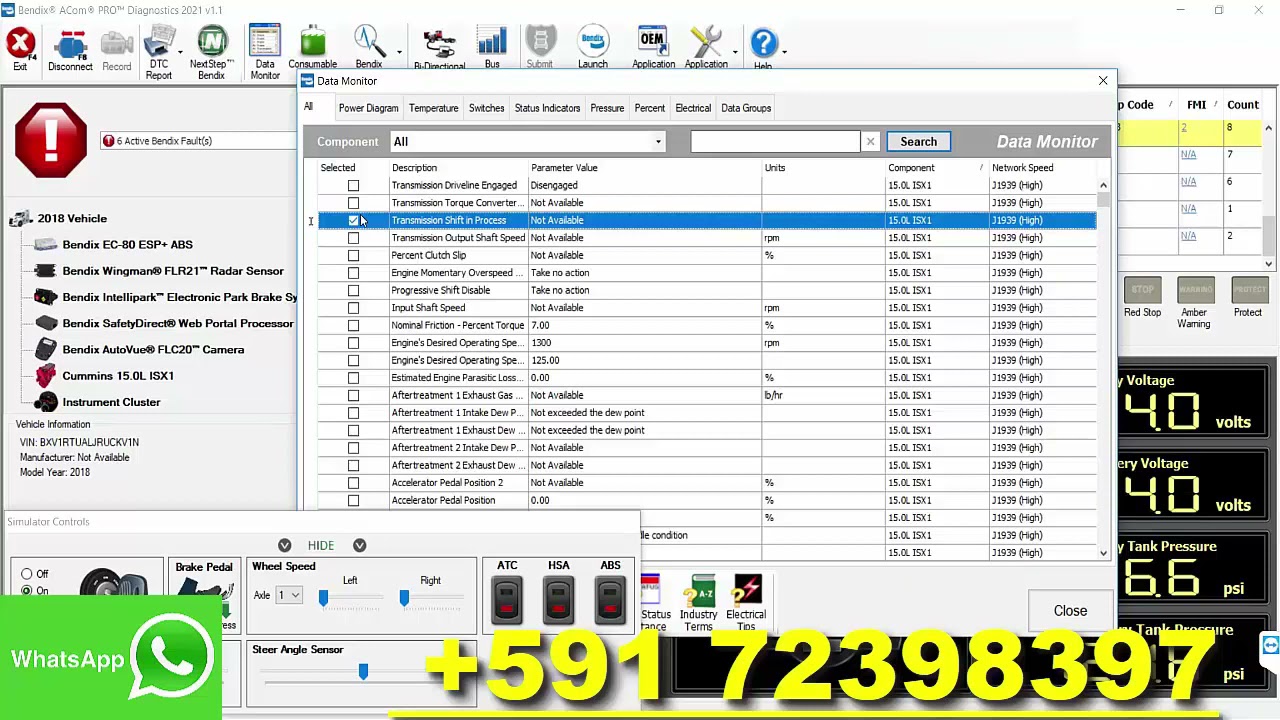Select Bendix AutoVue FLC20 Camera
The width and height of the screenshot is (1280, 720).
(x=153, y=349)
